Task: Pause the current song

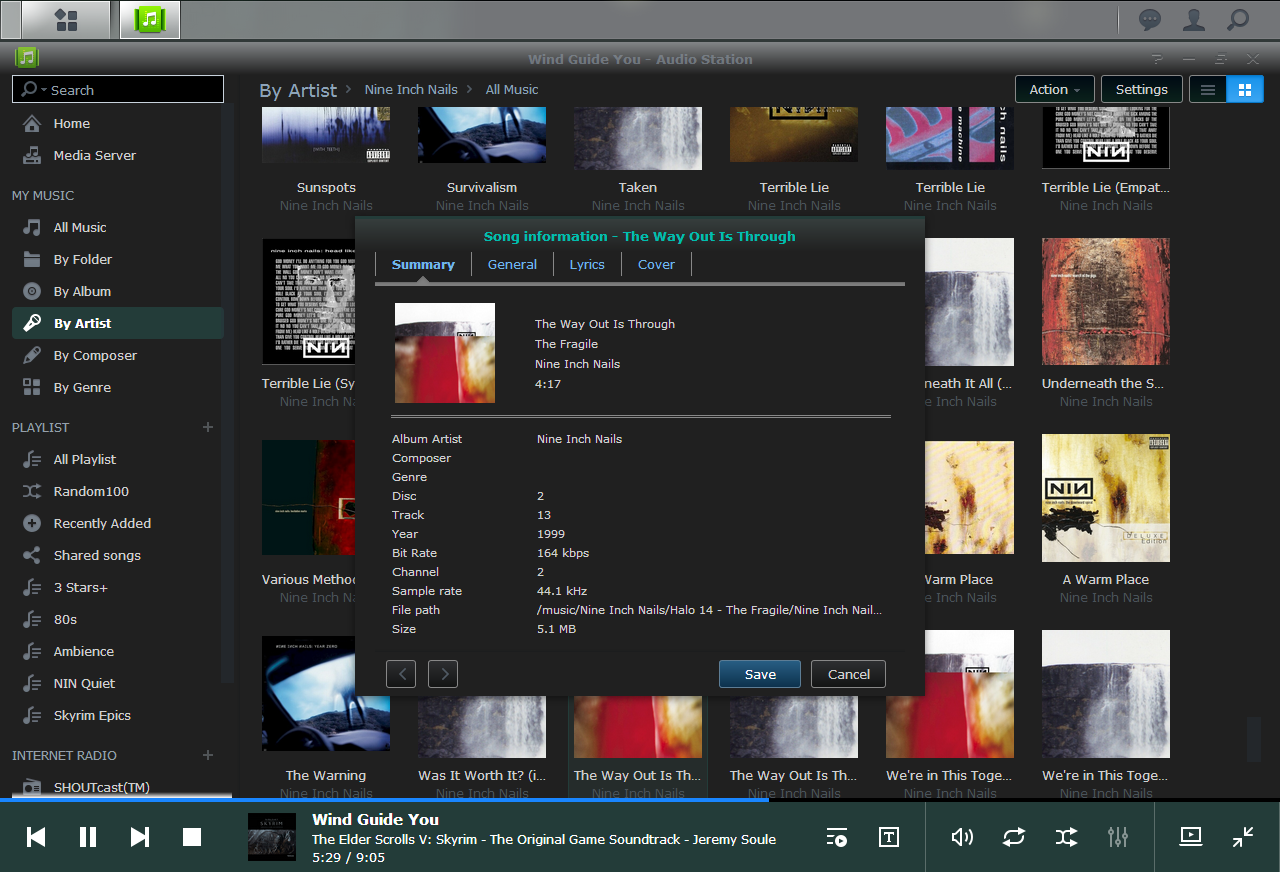Action: click(88, 837)
